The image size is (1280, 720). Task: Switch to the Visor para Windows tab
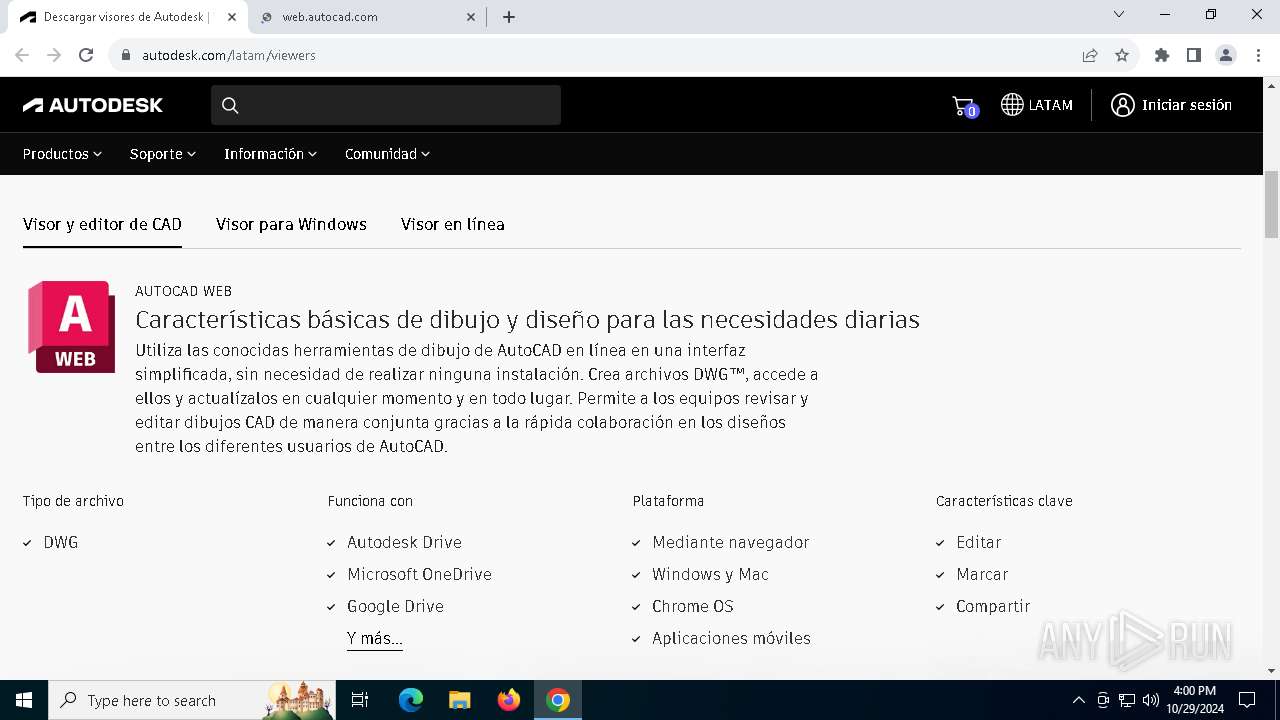(x=291, y=224)
